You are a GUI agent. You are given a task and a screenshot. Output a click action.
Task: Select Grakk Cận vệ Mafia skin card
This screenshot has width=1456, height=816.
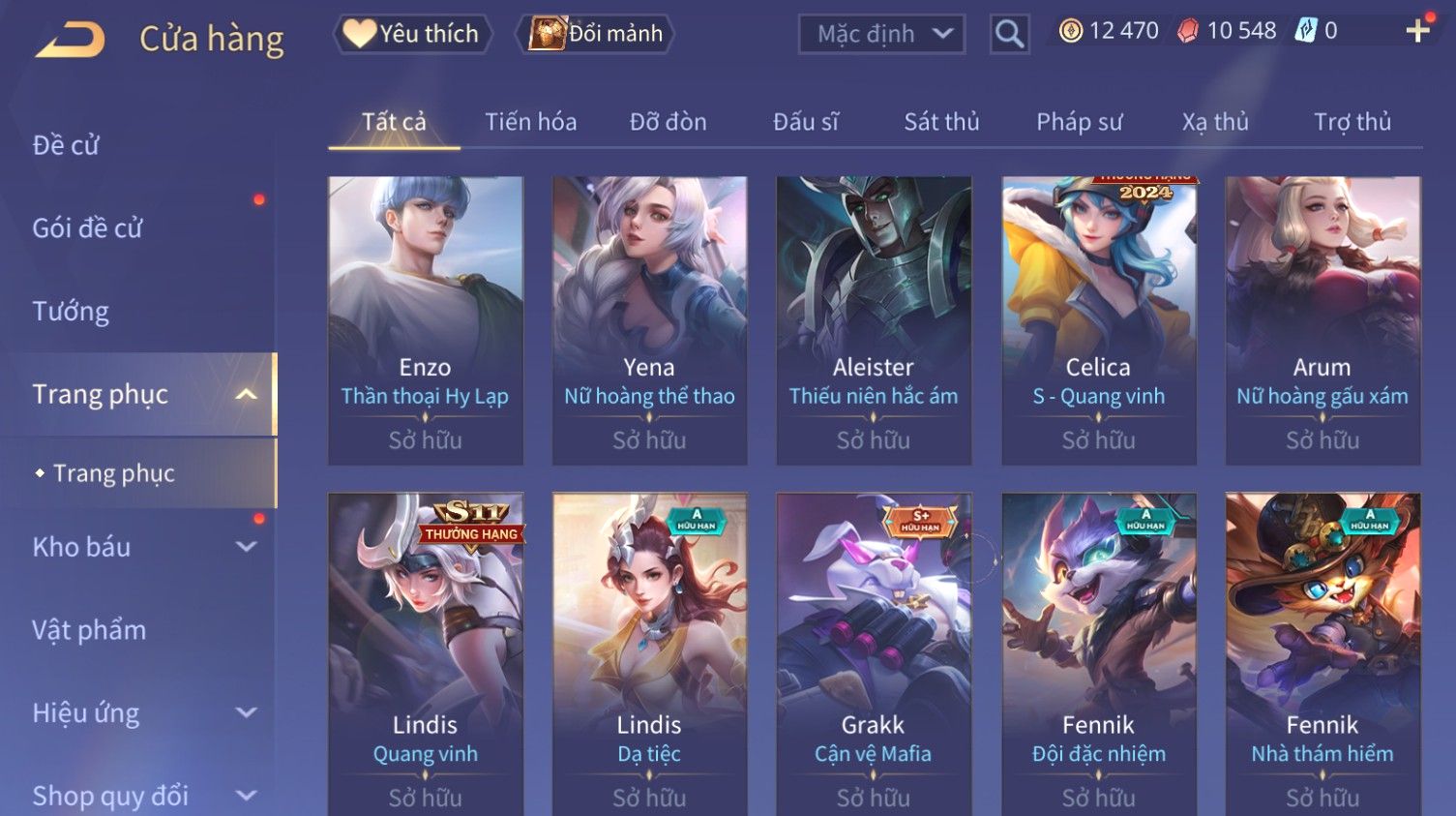[x=874, y=654]
